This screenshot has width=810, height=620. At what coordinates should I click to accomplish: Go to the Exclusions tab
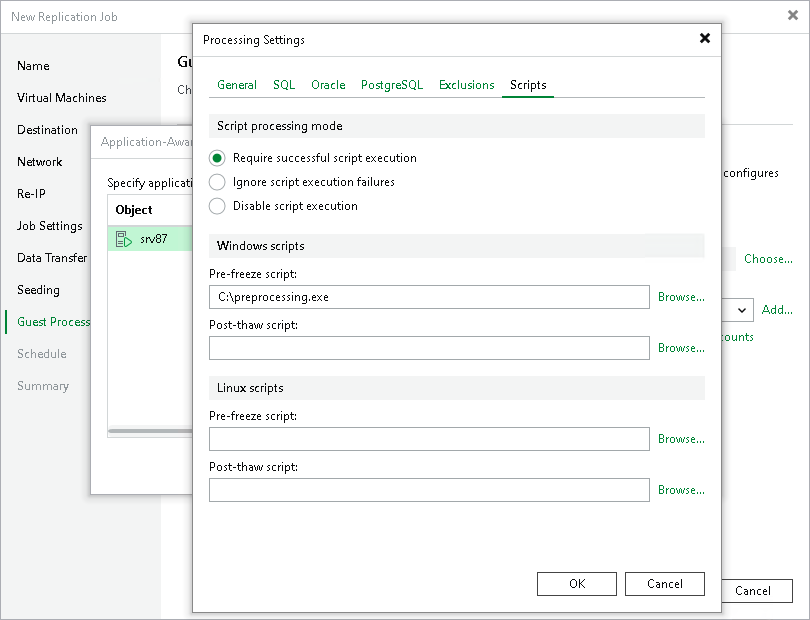tap(466, 85)
